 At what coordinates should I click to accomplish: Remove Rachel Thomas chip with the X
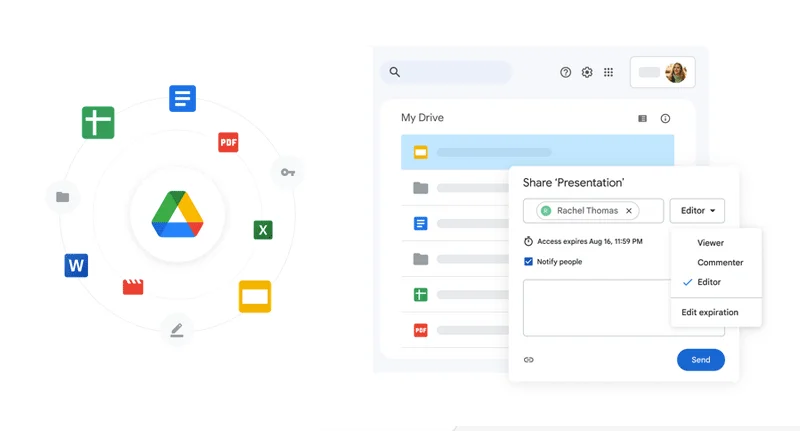click(x=629, y=211)
